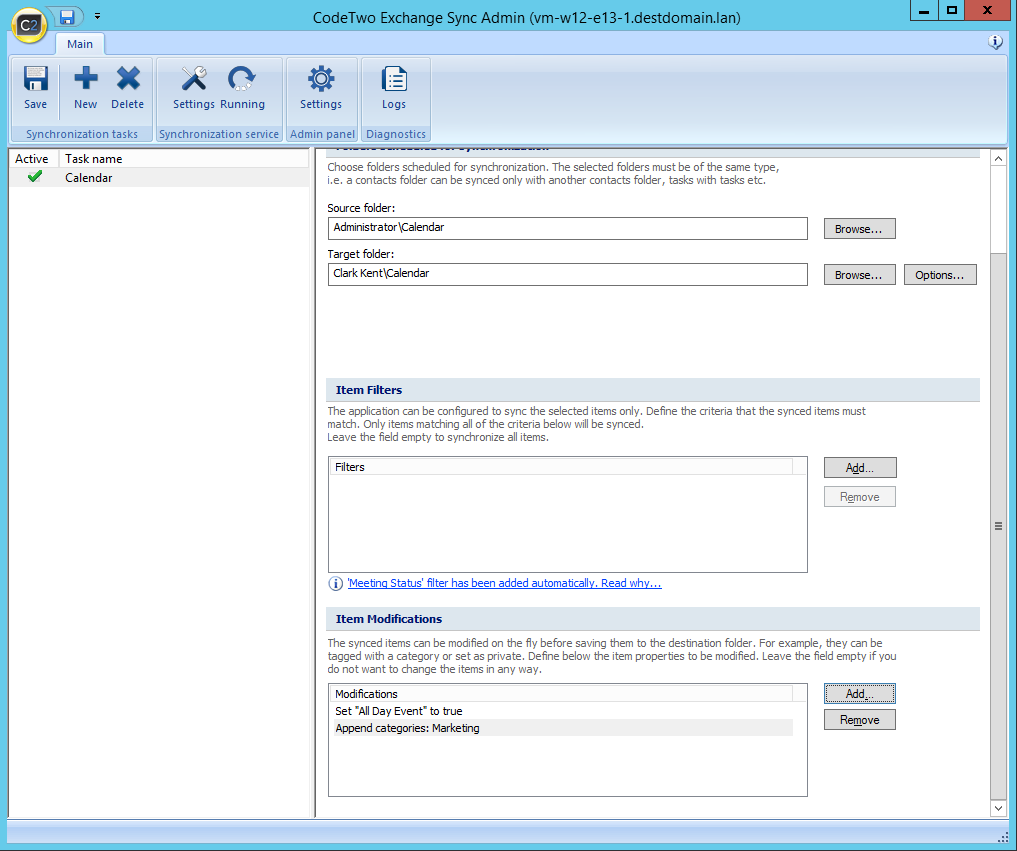Screen dimensions: 1017x851
Task: Click the vertical scrollbar down arrow
Action: click(998, 808)
